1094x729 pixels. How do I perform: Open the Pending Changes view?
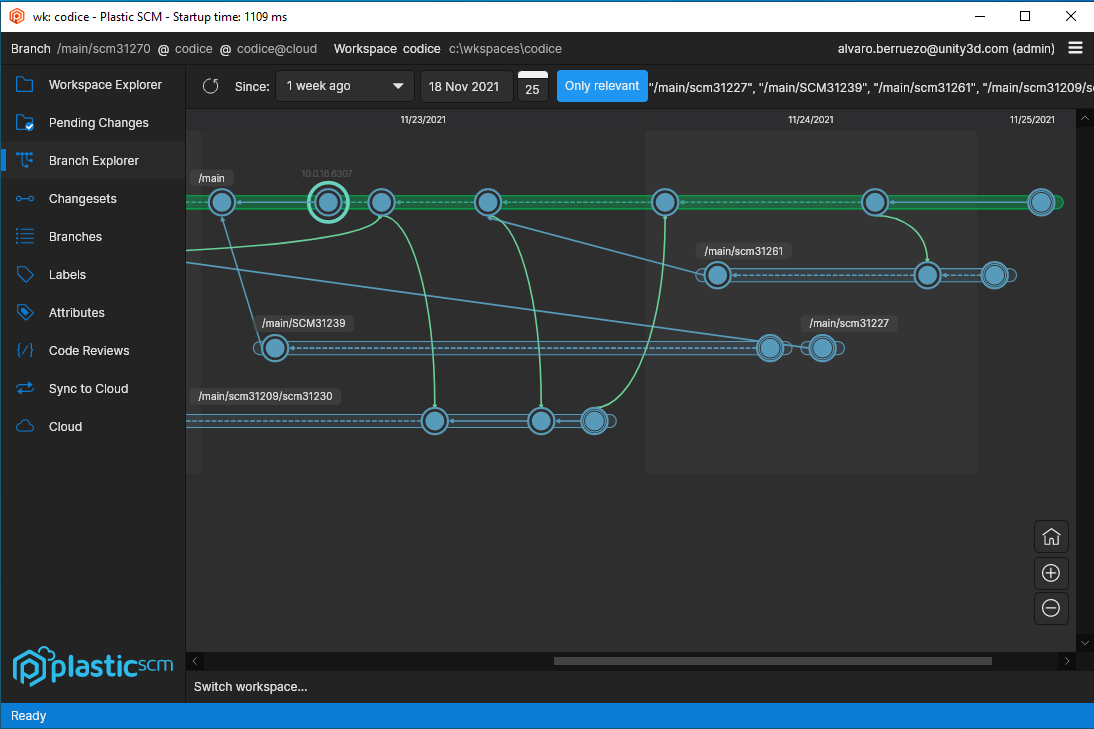coord(96,122)
